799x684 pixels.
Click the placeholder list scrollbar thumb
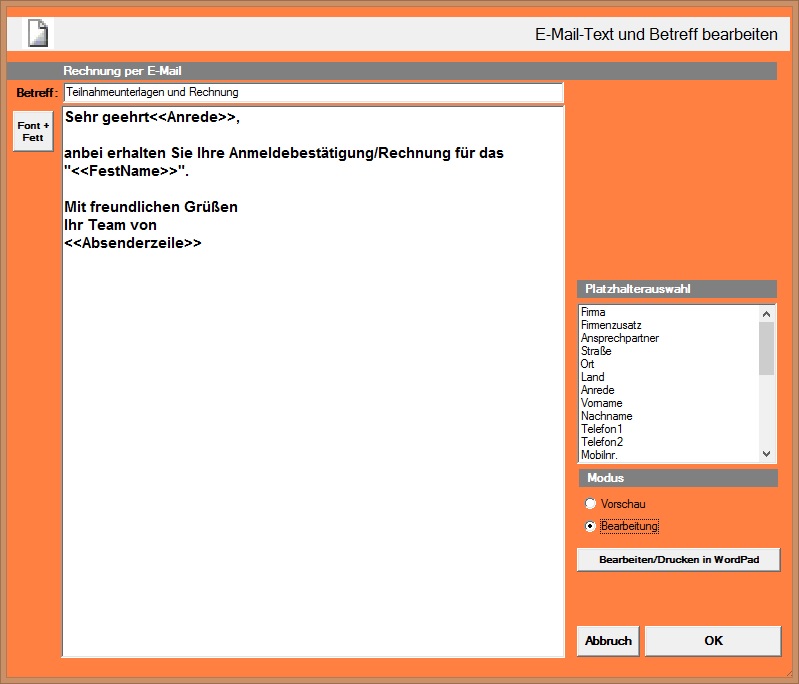click(766, 348)
